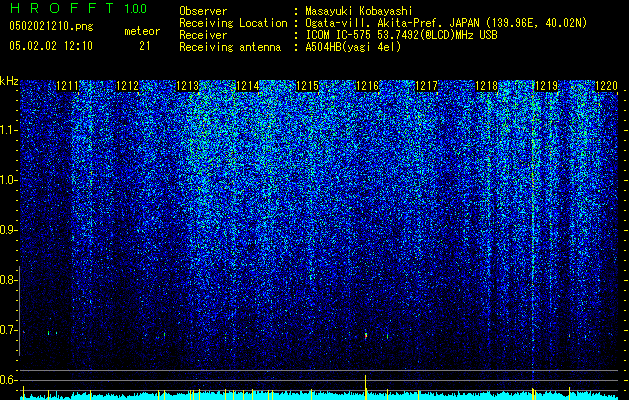Click the 1.1 frequency axis label
The height and width of the screenshot is (400, 629).
coord(8,130)
